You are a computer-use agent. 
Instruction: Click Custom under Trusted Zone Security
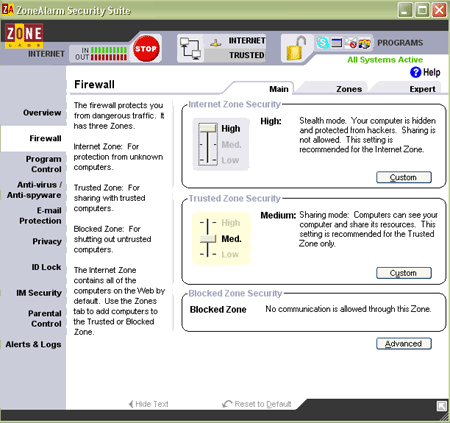click(404, 273)
